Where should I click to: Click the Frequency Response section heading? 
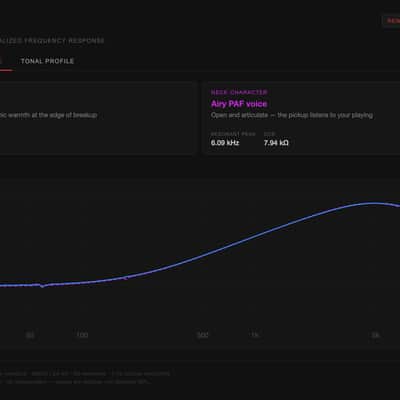[52, 41]
